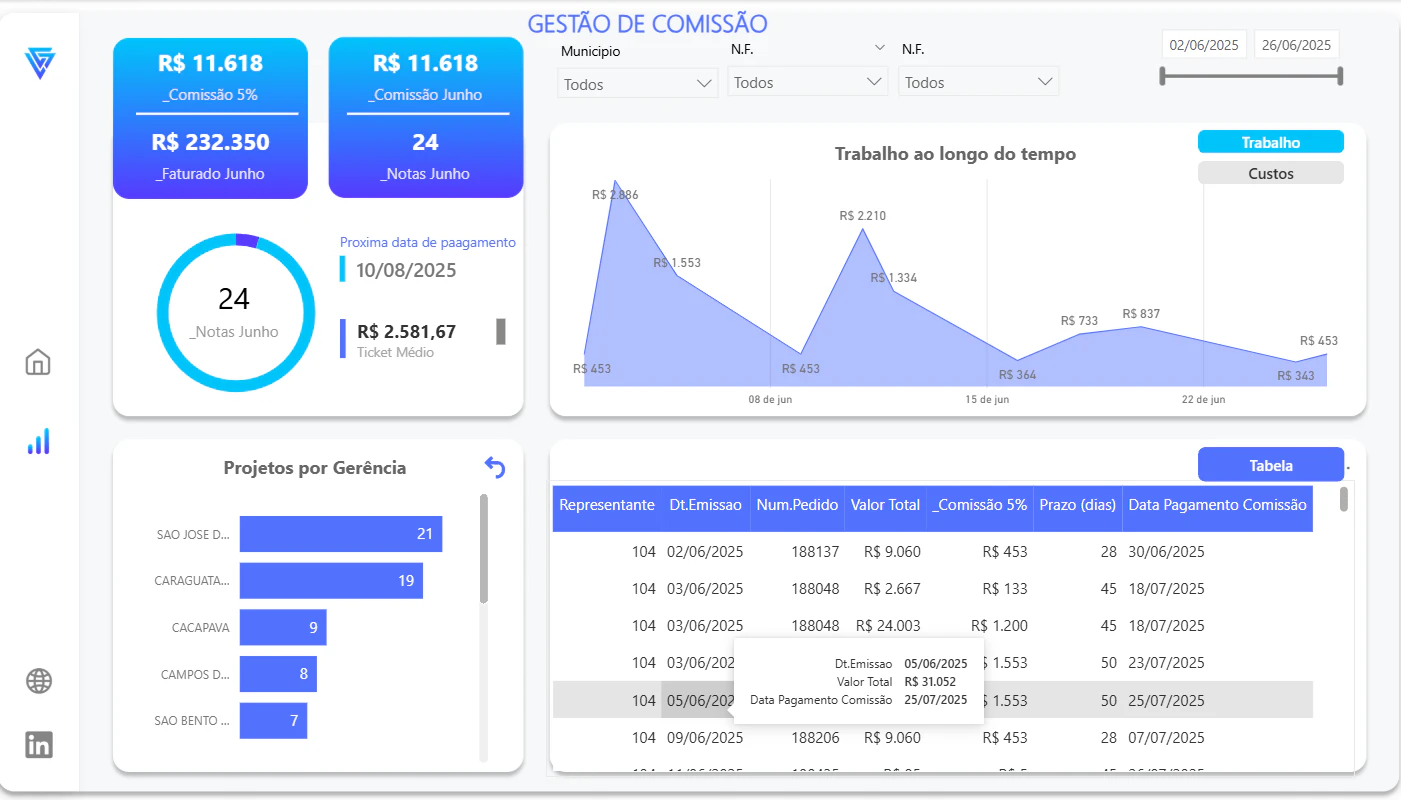Viewport: 1401px width, 800px height.
Task: Click the payment date 30/06/2025 cell
Action: click(x=1167, y=552)
